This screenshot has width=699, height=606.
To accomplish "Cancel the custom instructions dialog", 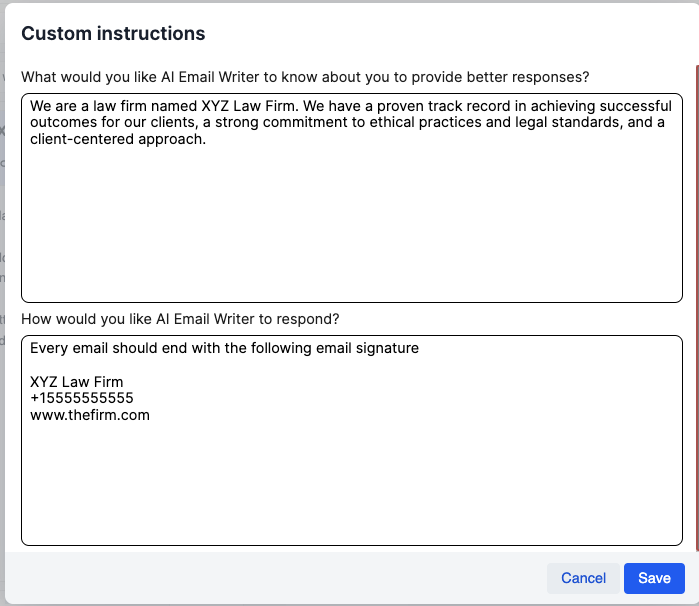I will pos(583,578).
